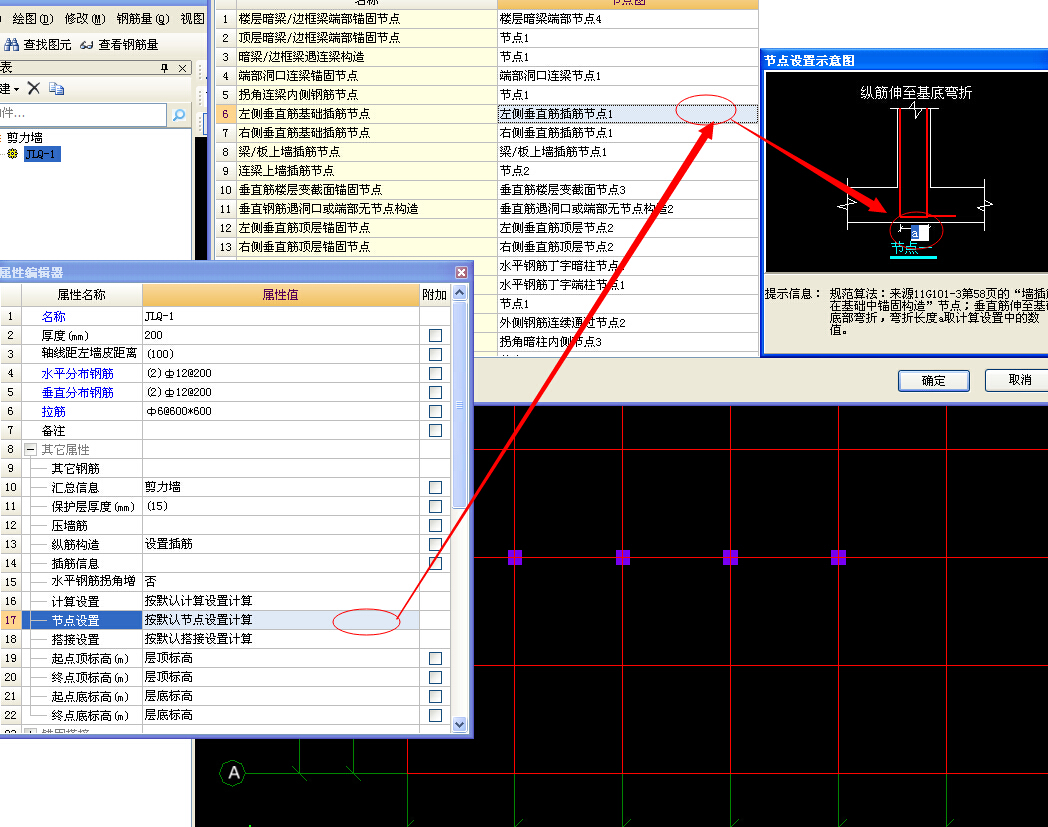
Task: Click the property editor scroll down arrow
Action: coord(459,724)
